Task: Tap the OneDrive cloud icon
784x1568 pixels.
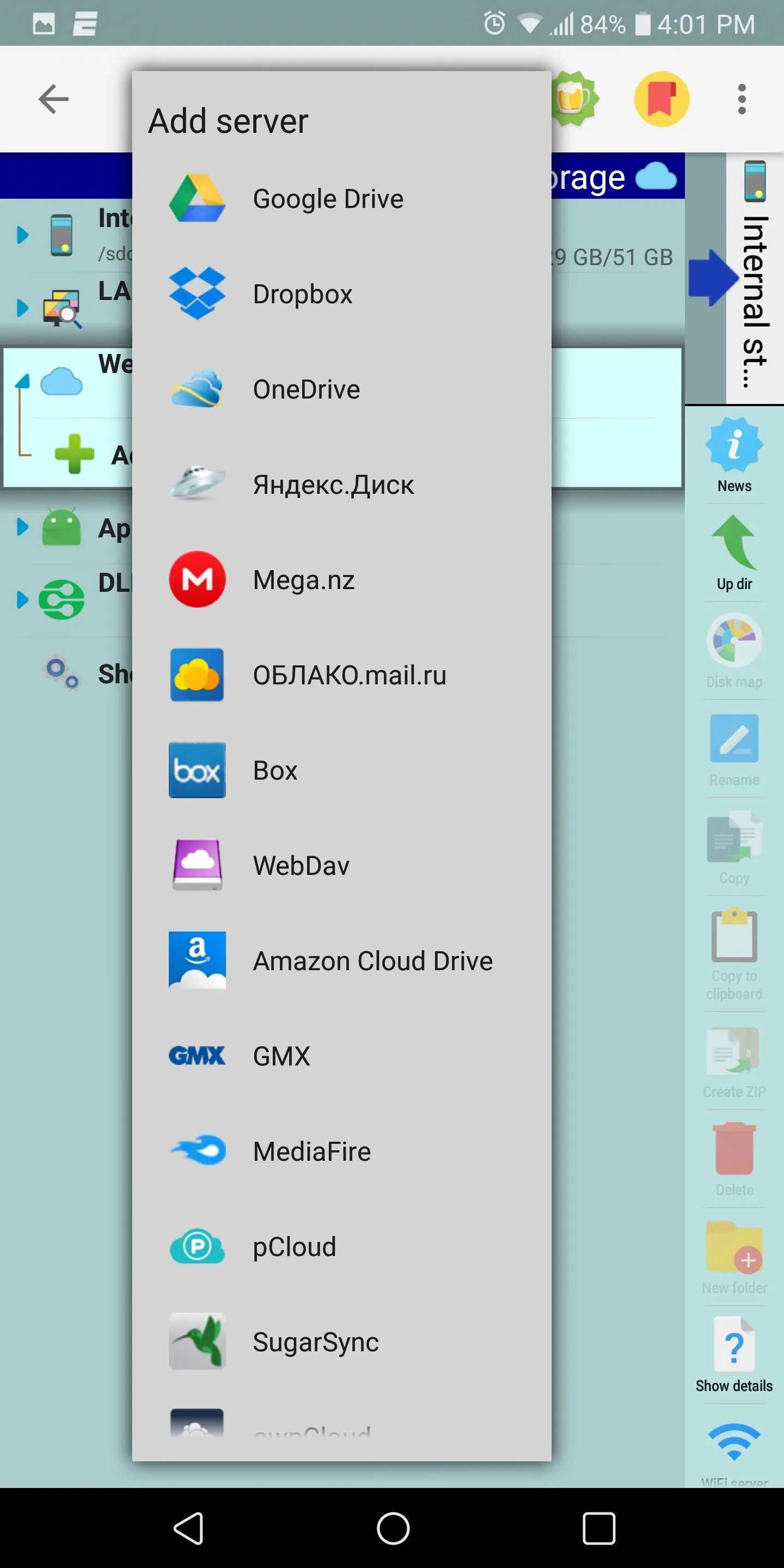Action: [x=197, y=389]
